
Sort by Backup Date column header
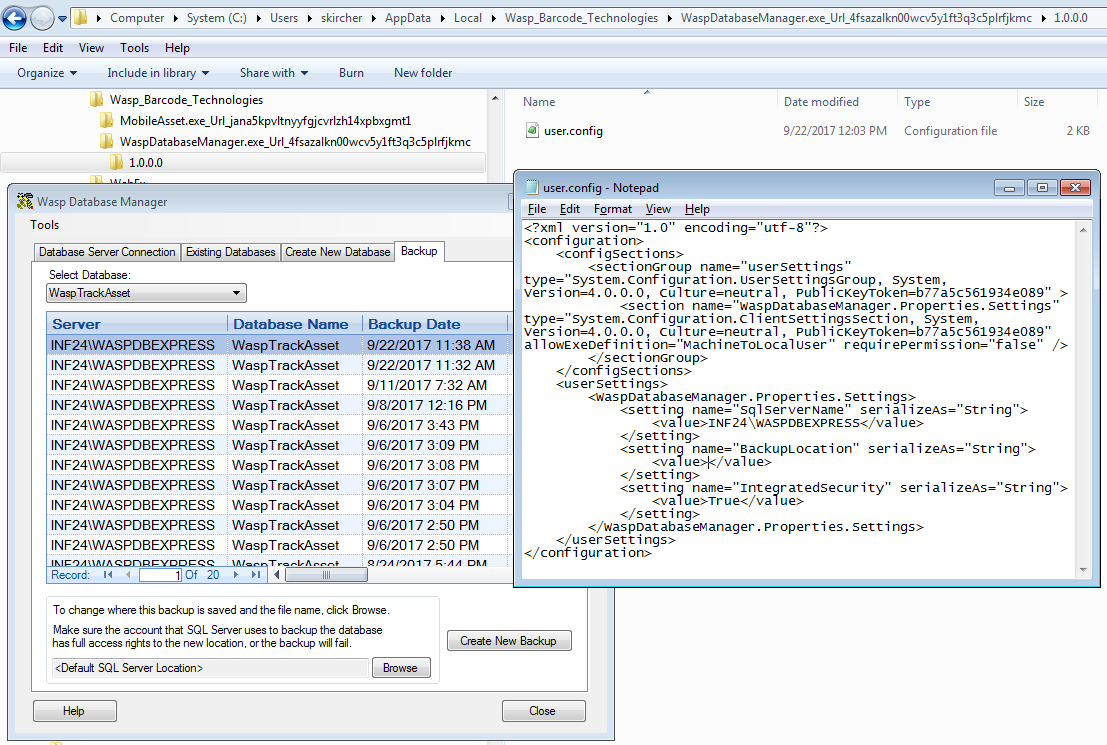click(x=436, y=324)
